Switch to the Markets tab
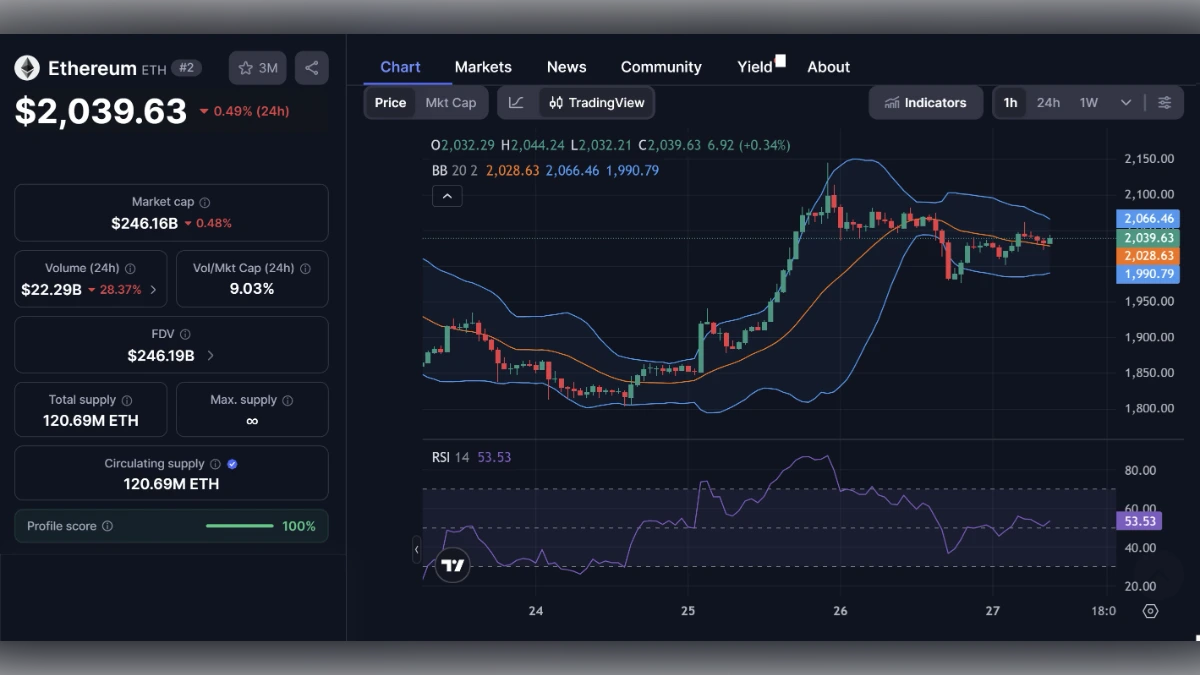This screenshot has width=1200, height=675. (483, 67)
